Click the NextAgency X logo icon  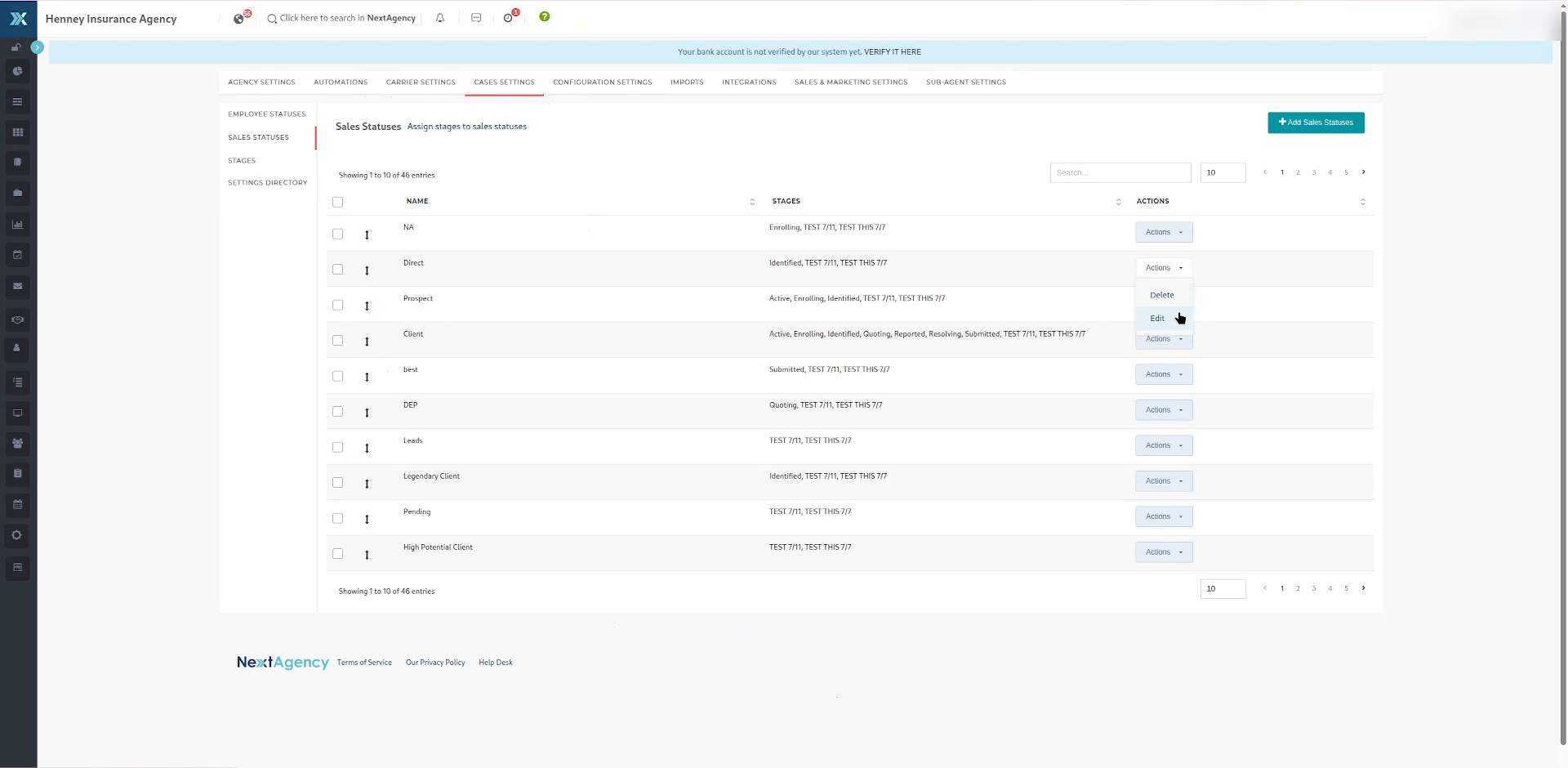(x=18, y=18)
